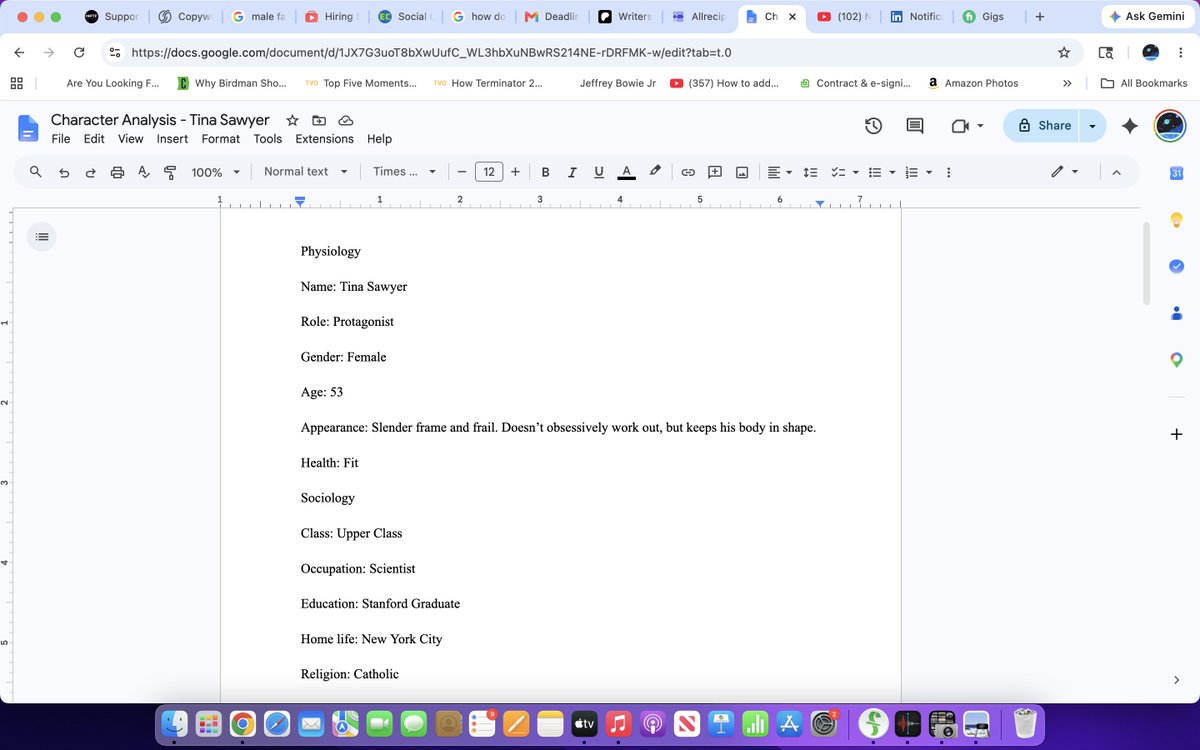Get add-ons with plus icon

tap(1176, 434)
